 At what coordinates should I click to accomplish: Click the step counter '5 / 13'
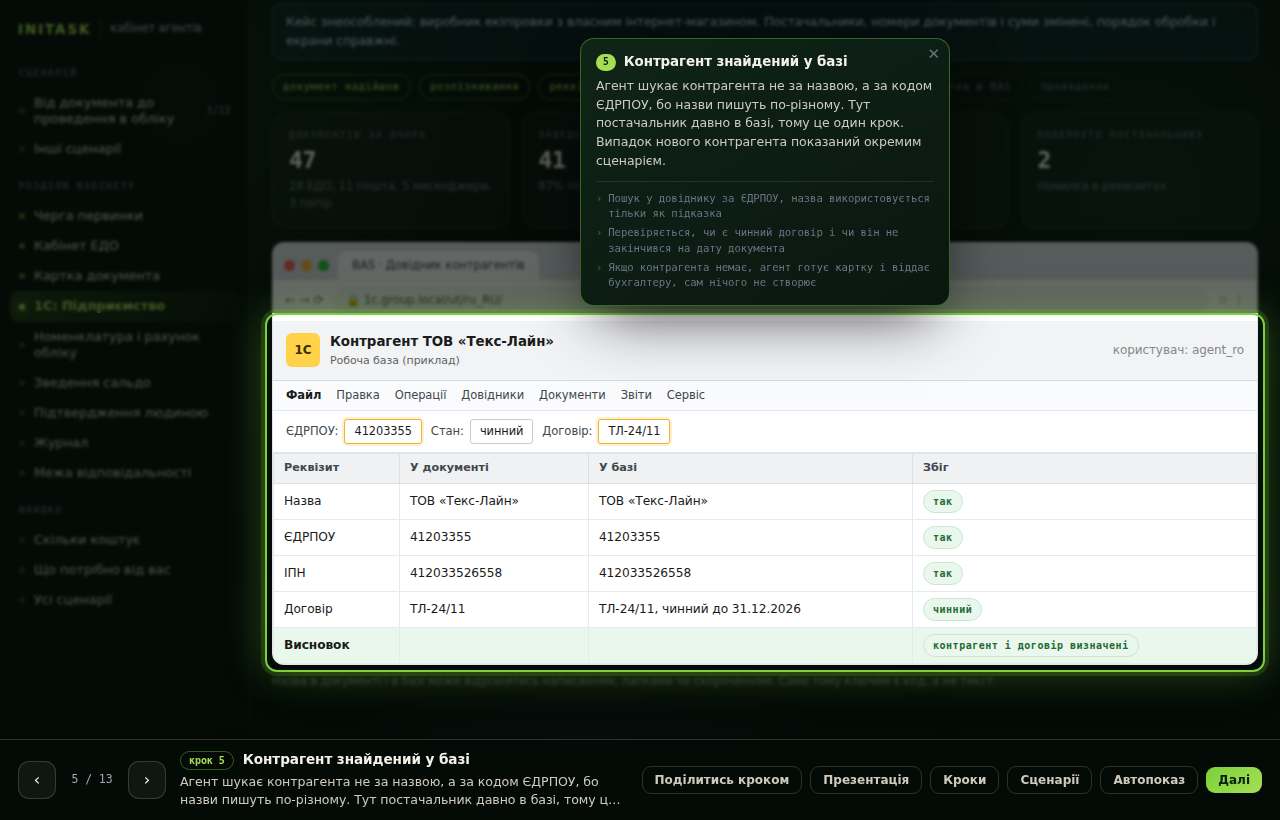pyautogui.click(x=92, y=779)
